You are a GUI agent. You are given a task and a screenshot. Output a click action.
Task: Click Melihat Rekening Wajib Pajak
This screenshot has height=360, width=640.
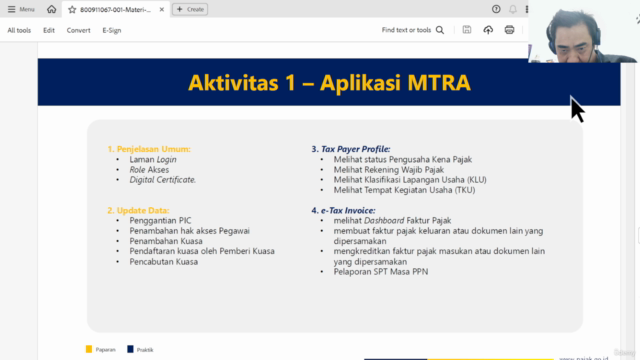click(389, 170)
